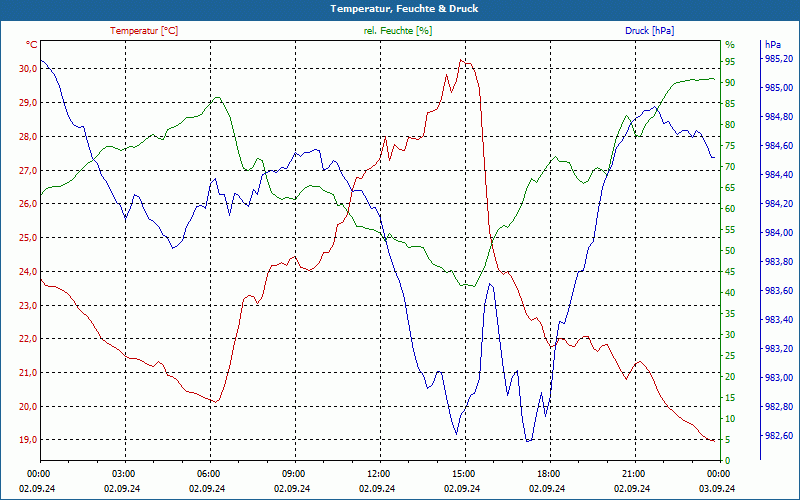
Task: Click the 983,60 pressure axis value
Action: click(780, 291)
